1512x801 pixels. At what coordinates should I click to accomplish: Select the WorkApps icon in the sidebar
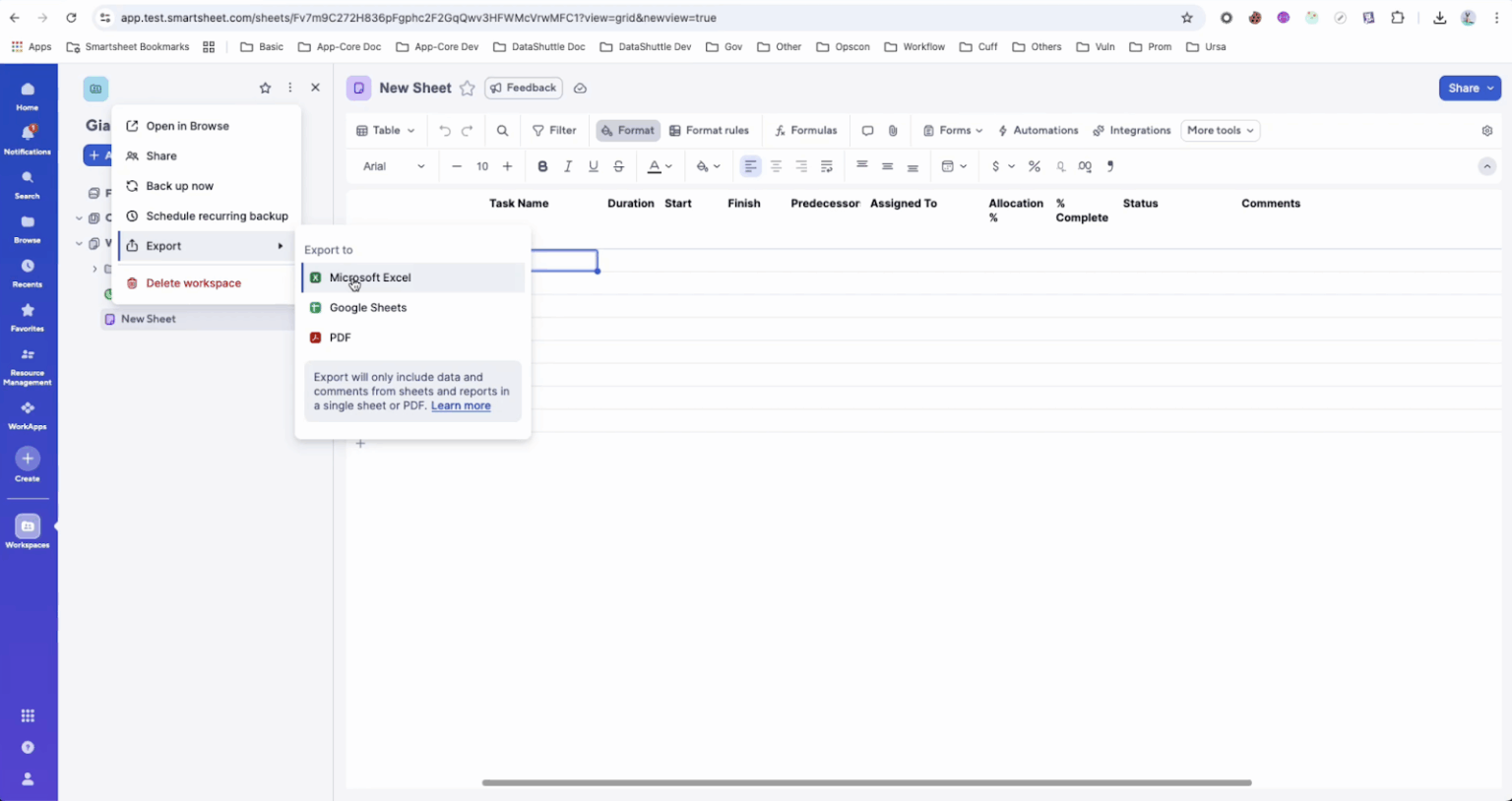(x=28, y=412)
